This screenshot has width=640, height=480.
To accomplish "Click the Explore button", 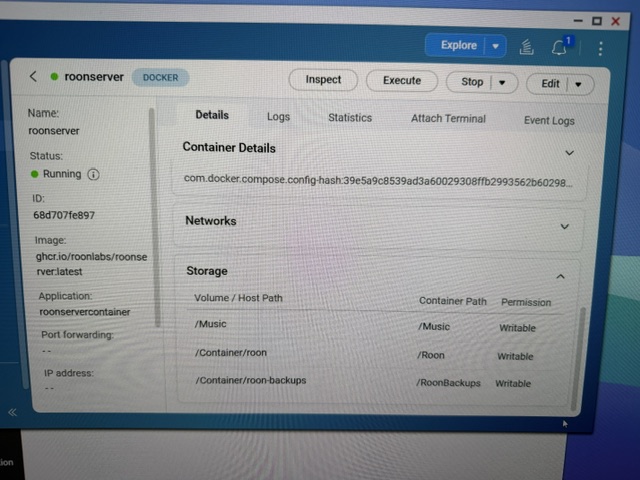I will [x=458, y=45].
